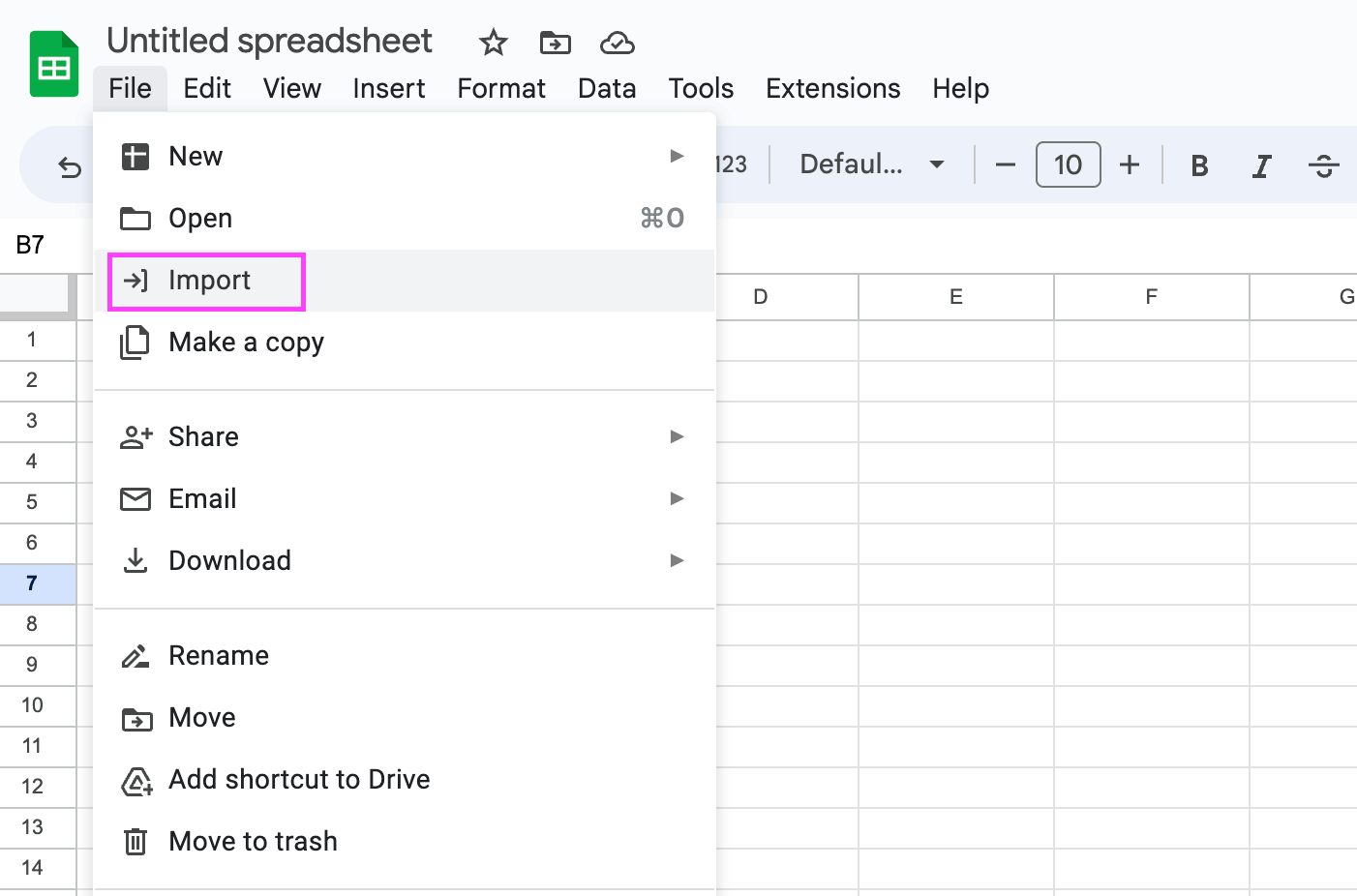Star this spreadsheet

(x=493, y=43)
